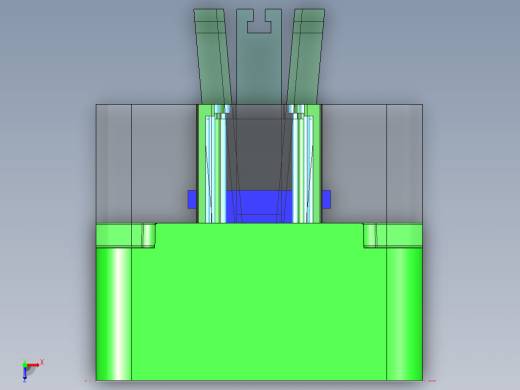
Task: Select the large green base block in the model
Action: point(259,302)
